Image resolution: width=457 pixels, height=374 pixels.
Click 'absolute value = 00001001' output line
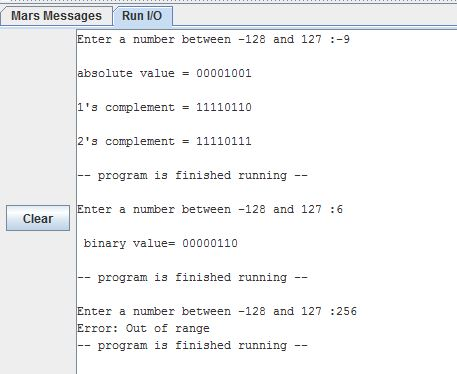(164, 73)
